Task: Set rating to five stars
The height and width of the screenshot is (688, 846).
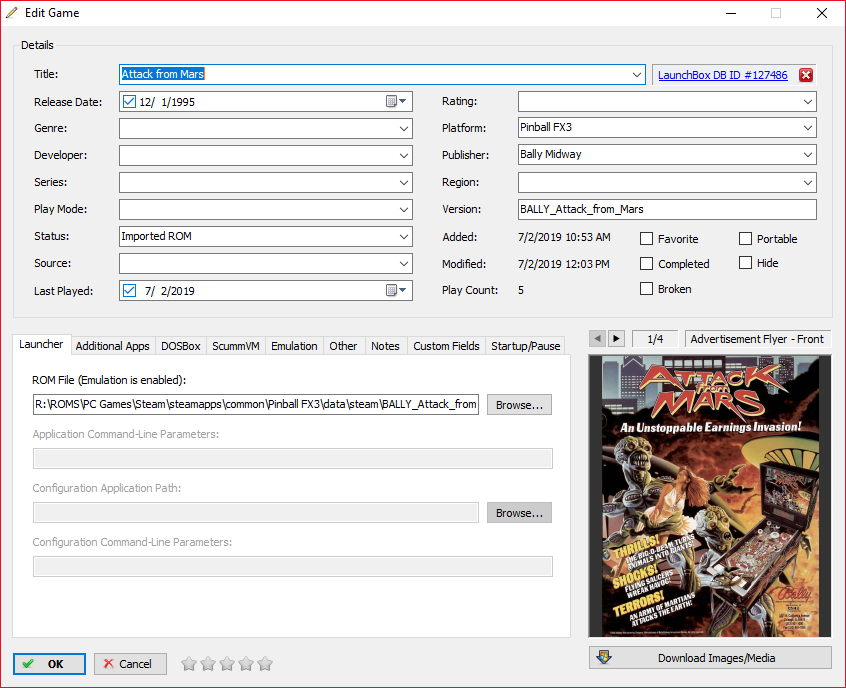Action: point(265,663)
